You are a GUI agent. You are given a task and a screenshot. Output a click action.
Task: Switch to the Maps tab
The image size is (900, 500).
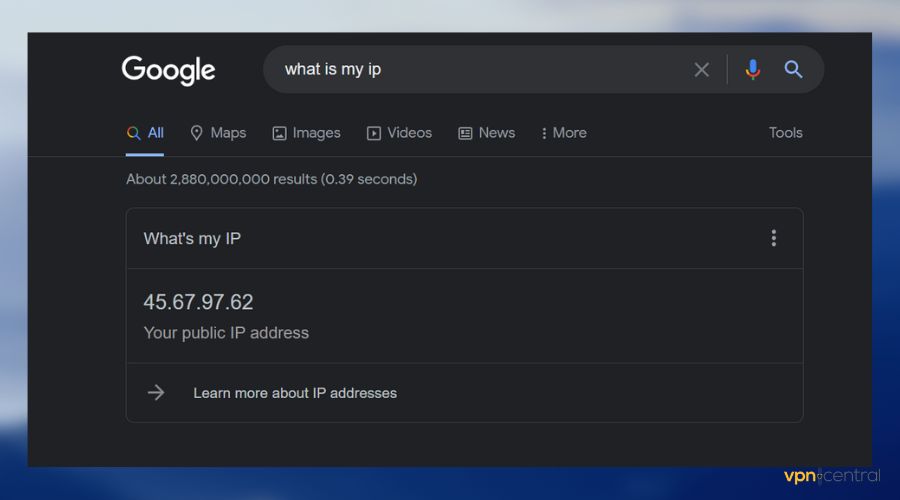coord(218,133)
